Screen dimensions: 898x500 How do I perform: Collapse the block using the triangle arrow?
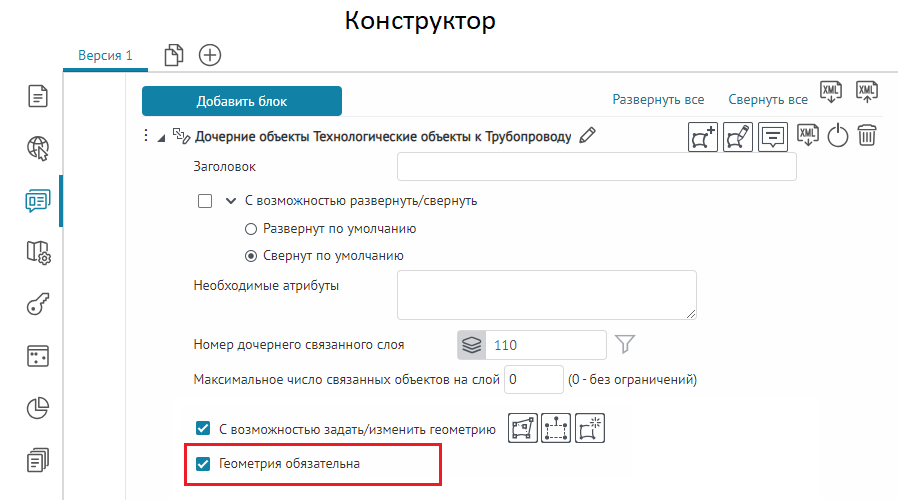point(161,137)
